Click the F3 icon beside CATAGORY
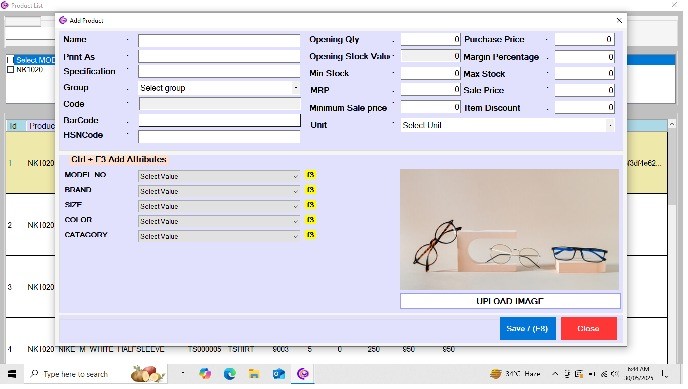This screenshot has height=389, width=688. pyautogui.click(x=311, y=235)
